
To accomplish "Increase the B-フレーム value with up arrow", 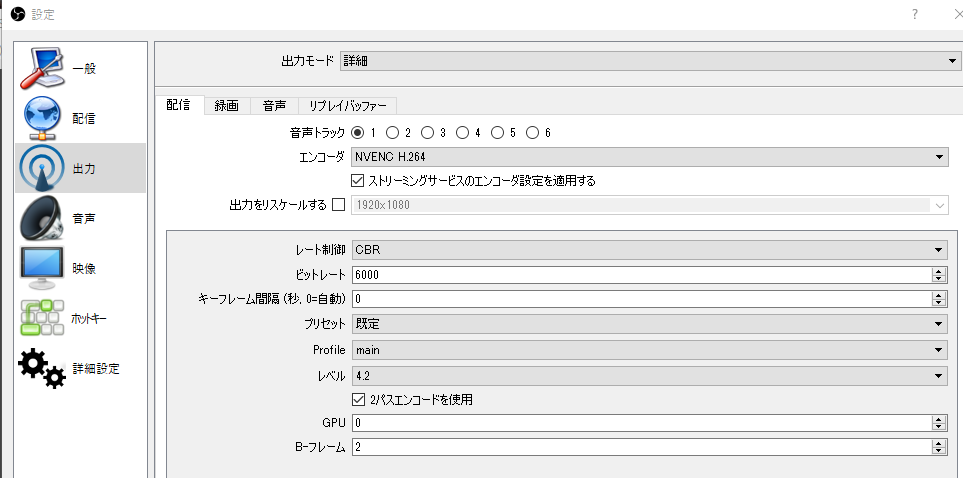I will point(938,444).
